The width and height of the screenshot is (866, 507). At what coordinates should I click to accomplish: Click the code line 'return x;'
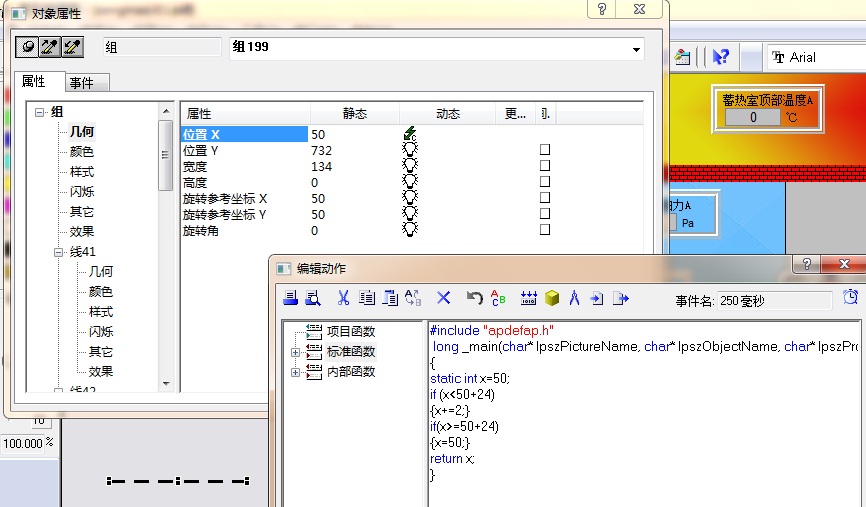(452, 458)
